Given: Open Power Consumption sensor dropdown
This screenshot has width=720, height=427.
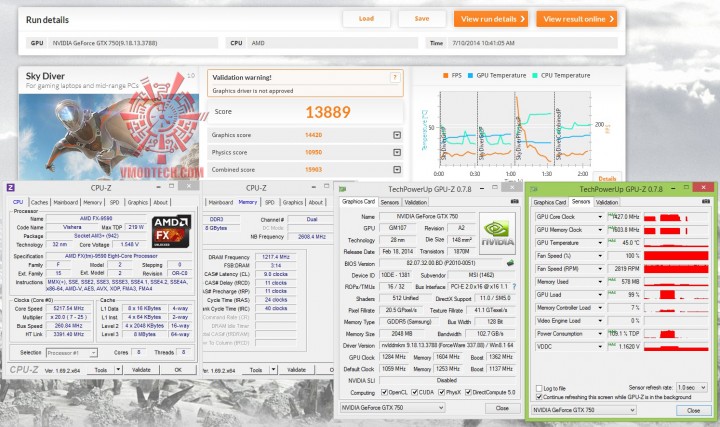Looking at the screenshot, I should pyautogui.click(x=600, y=334).
